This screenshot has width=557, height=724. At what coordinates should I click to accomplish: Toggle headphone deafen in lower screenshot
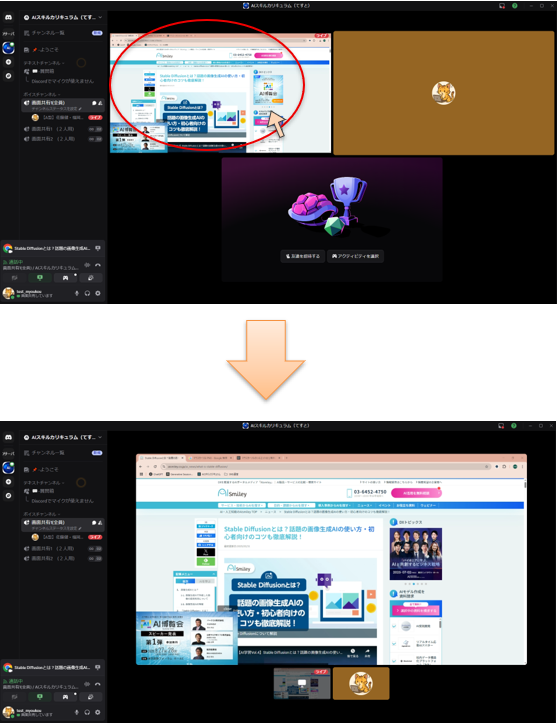click(x=87, y=712)
